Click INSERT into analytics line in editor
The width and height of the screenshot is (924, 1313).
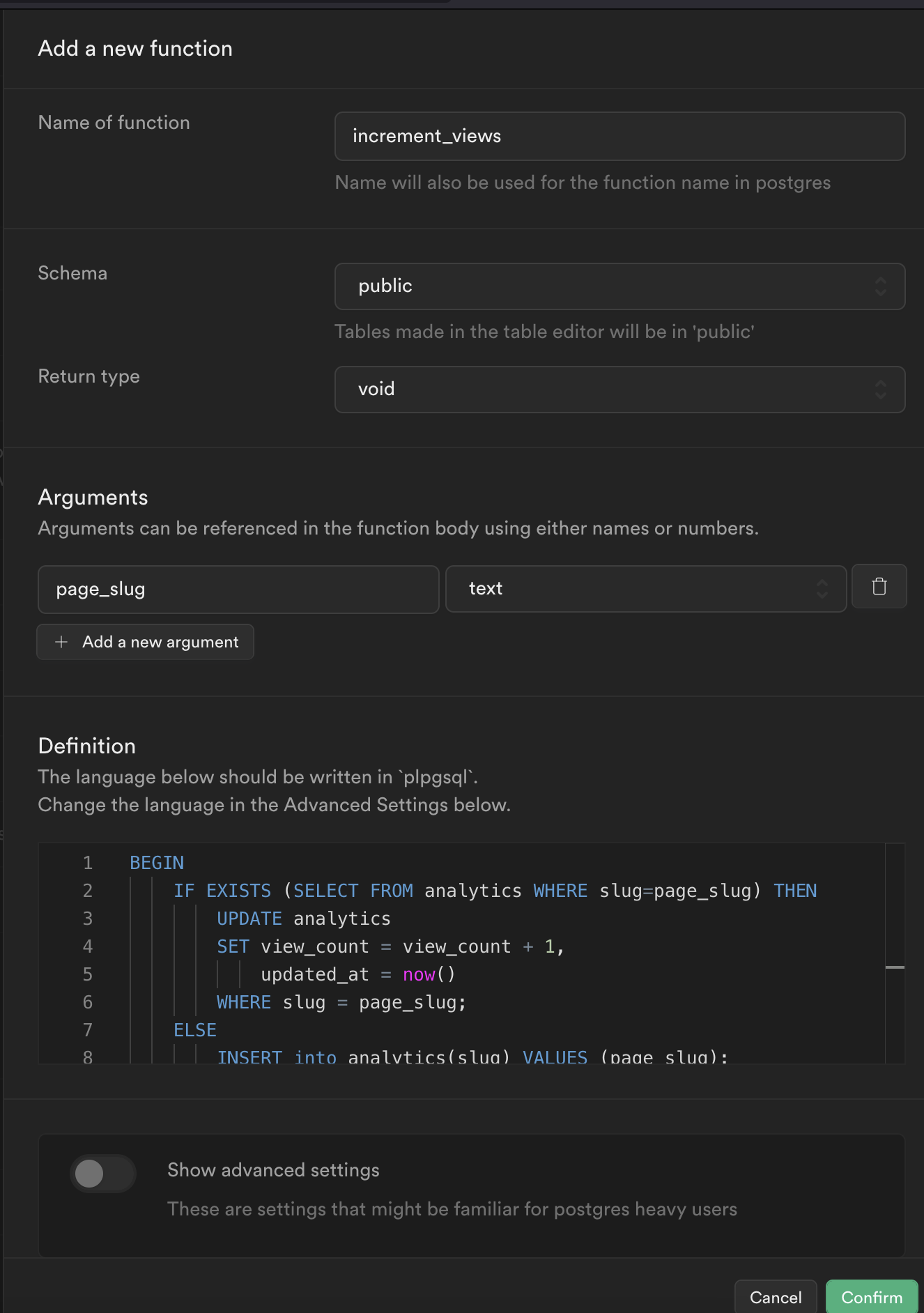click(x=472, y=1057)
